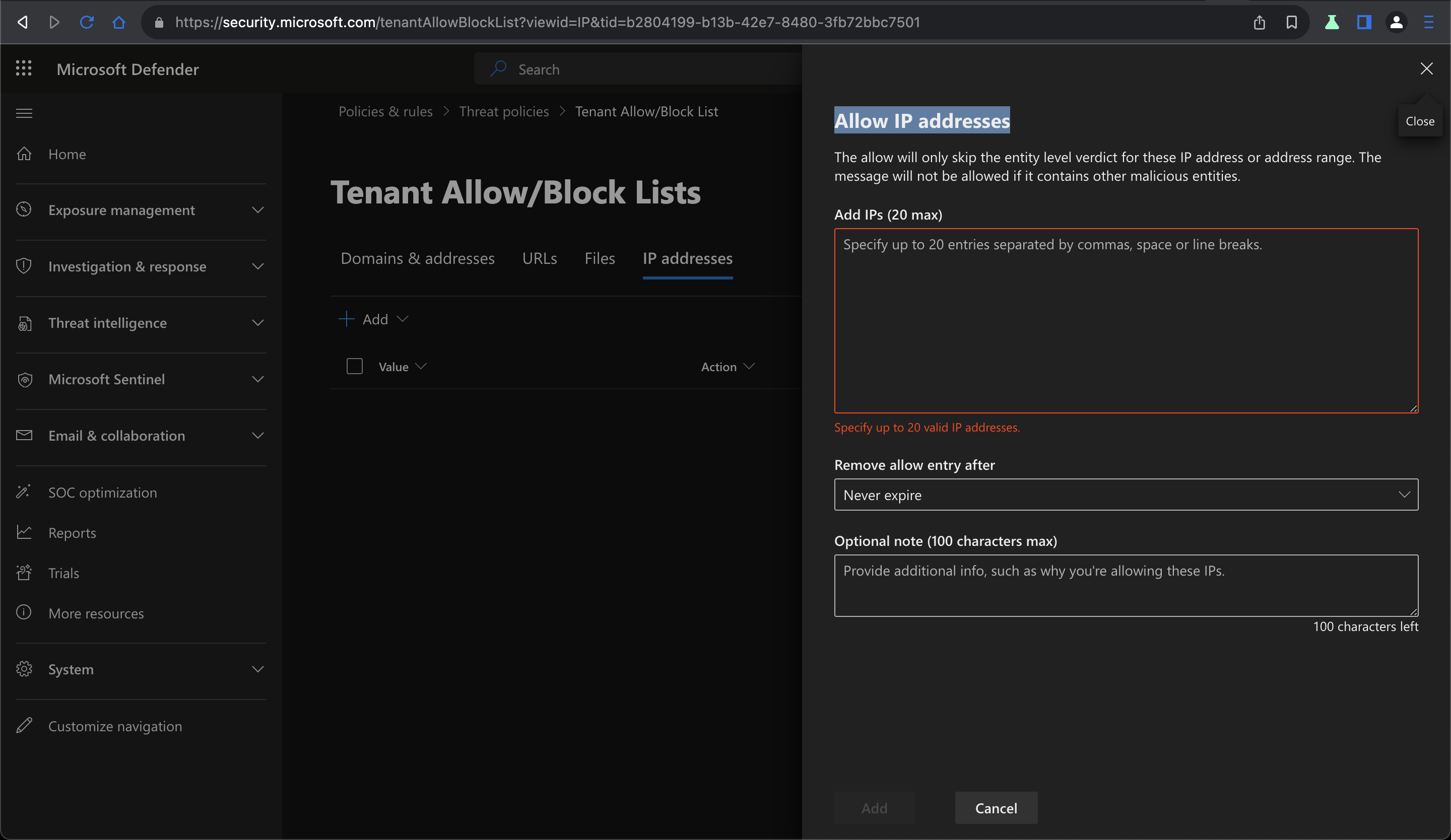Bookmark this page with bookmark icon
This screenshot has height=840, width=1451.
tap(1291, 22)
